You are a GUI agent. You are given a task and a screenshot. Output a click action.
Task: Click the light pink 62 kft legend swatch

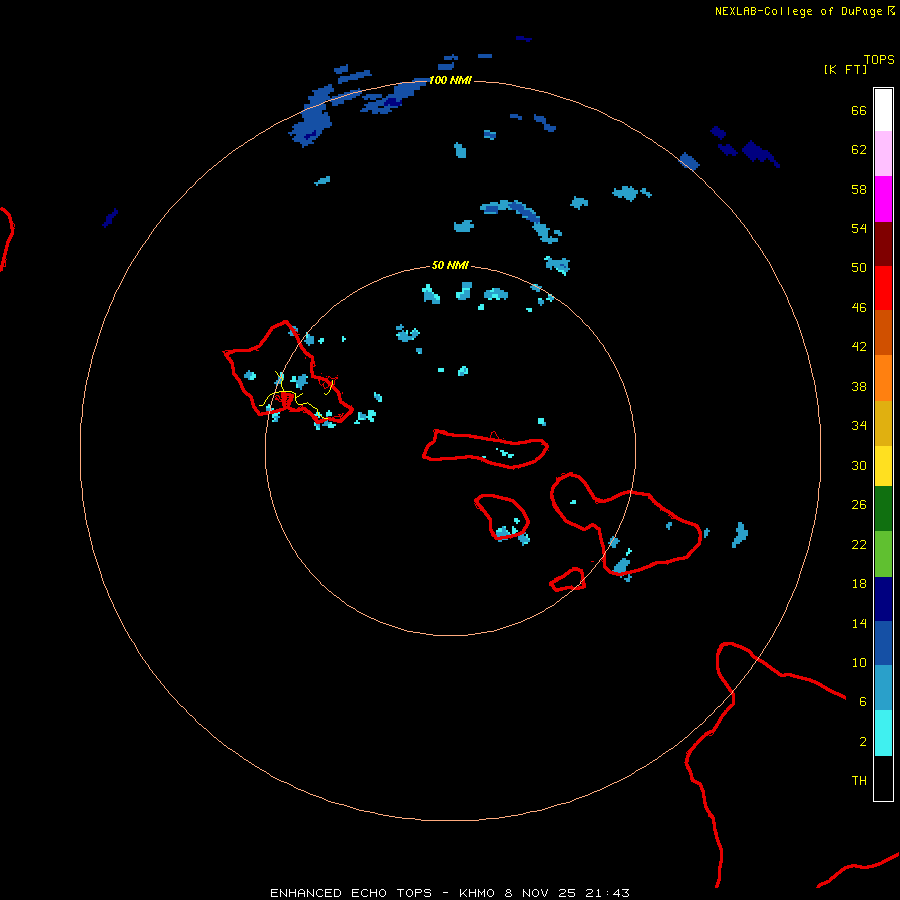click(883, 154)
